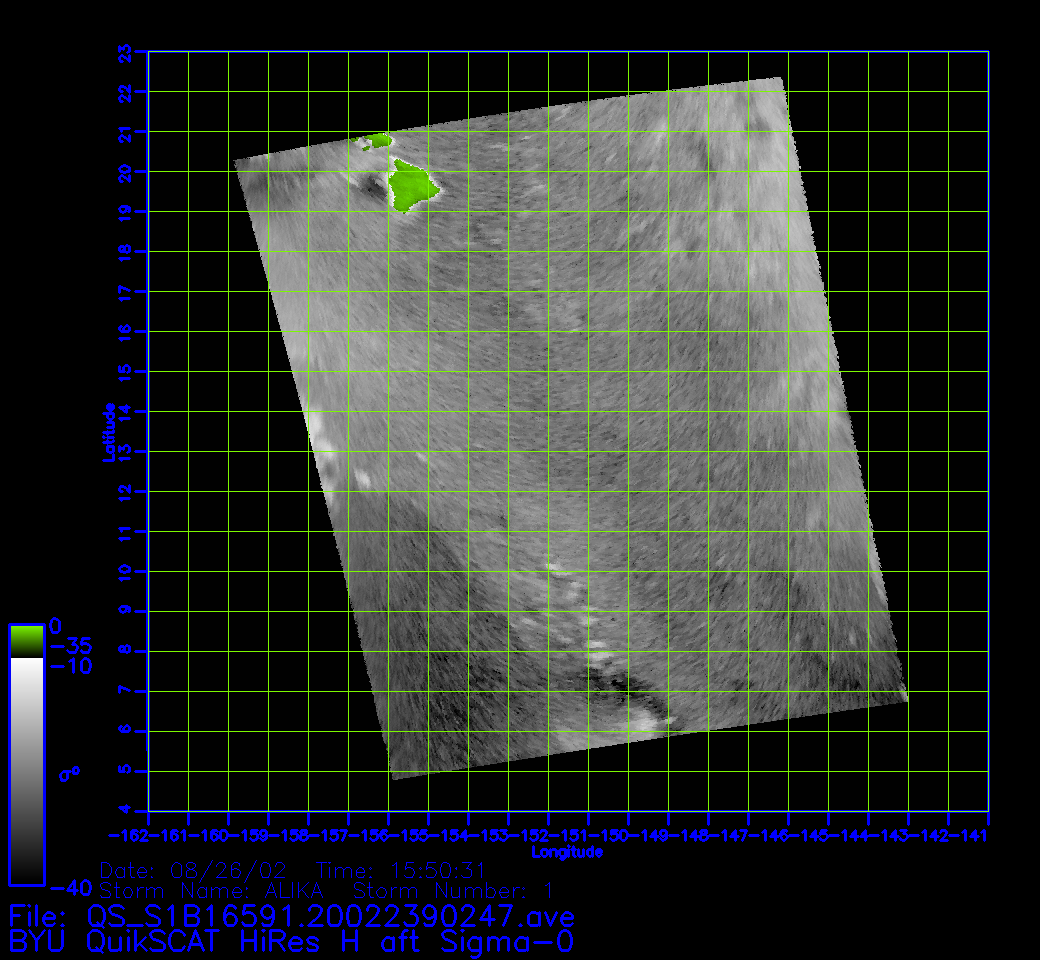Click the longitude tick label -162

pyautogui.click(x=130, y=834)
